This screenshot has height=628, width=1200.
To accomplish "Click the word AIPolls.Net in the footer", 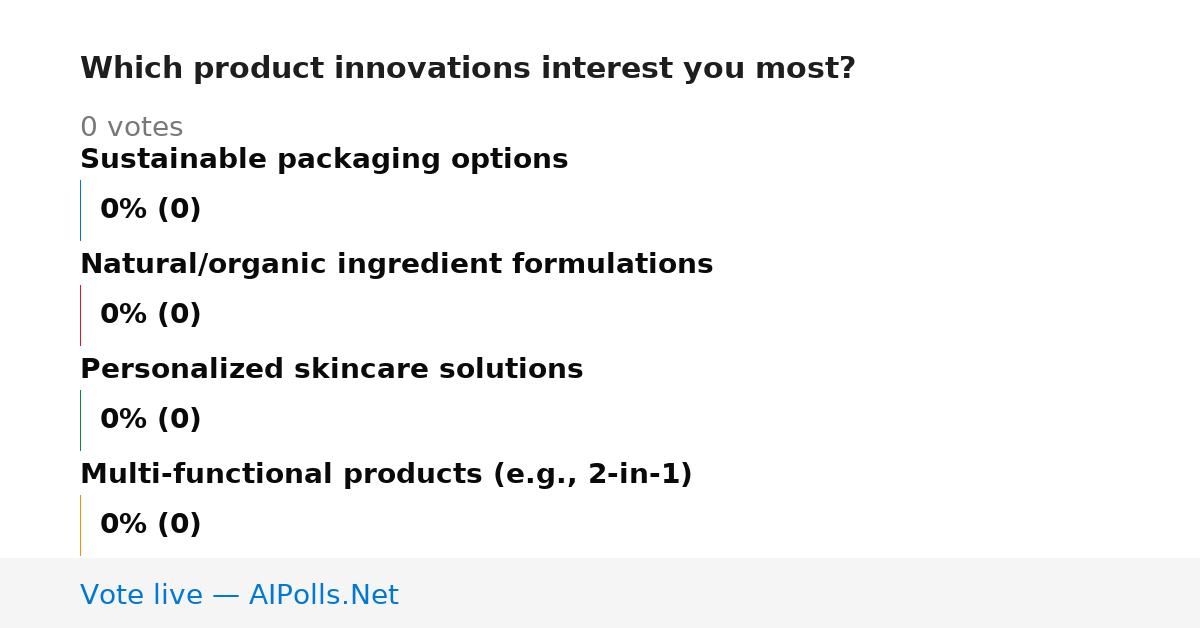I will coord(324,595).
